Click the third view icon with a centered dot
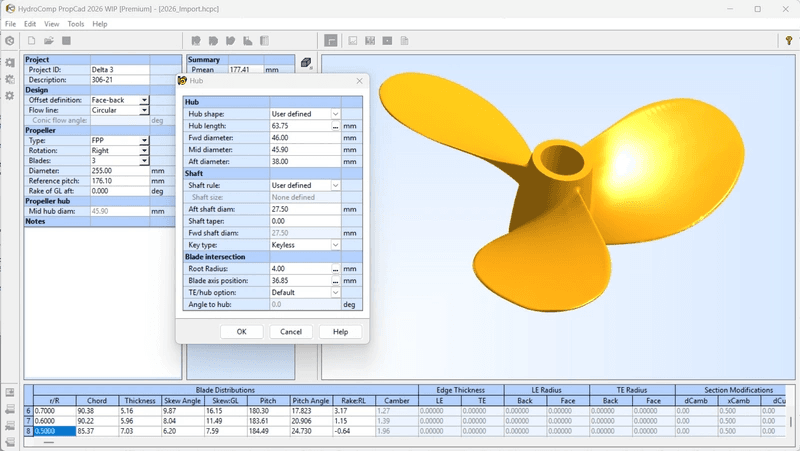Image resolution: width=800 pixels, height=451 pixels. coord(387,41)
